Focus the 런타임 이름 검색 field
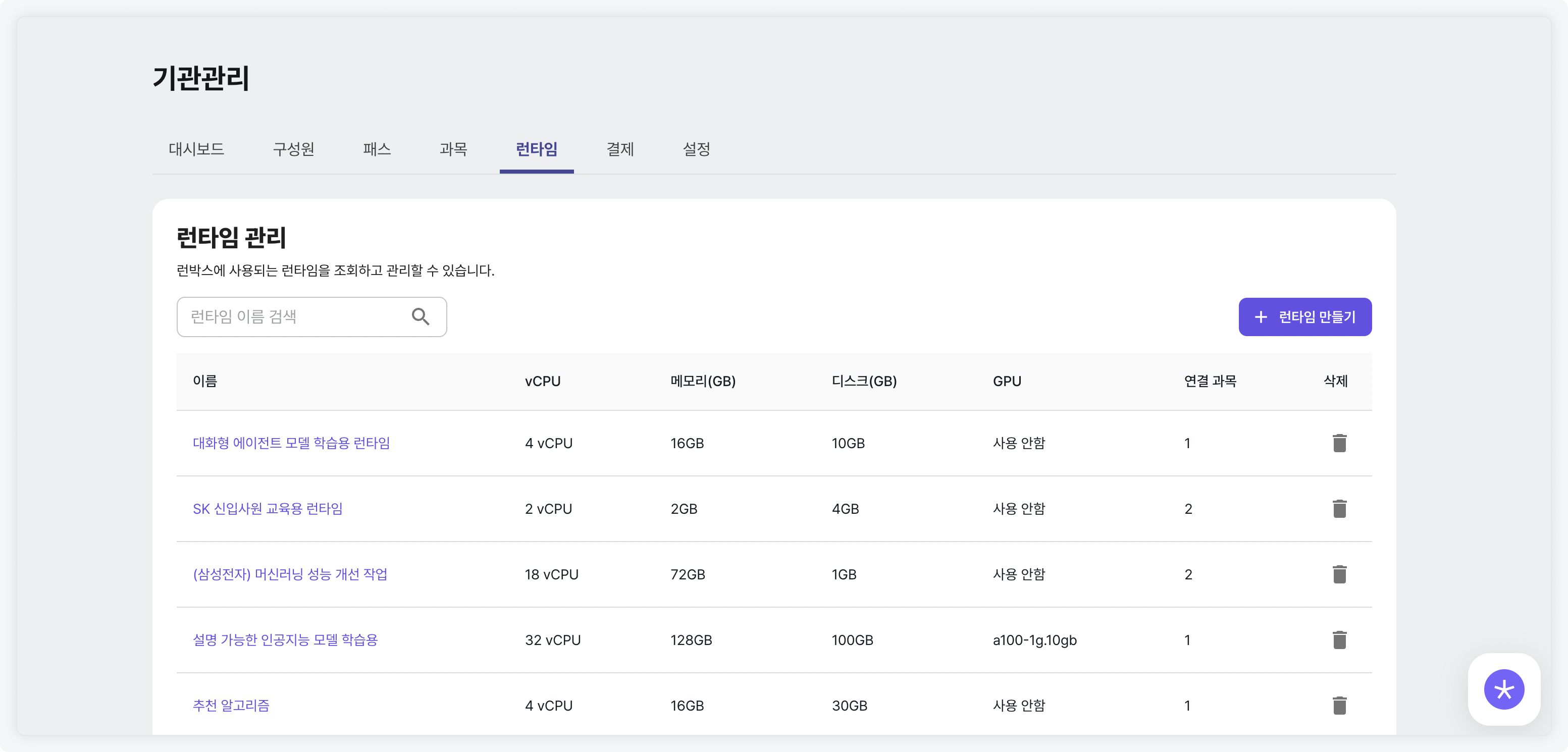1568x752 pixels. pyautogui.click(x=311, y=317)
